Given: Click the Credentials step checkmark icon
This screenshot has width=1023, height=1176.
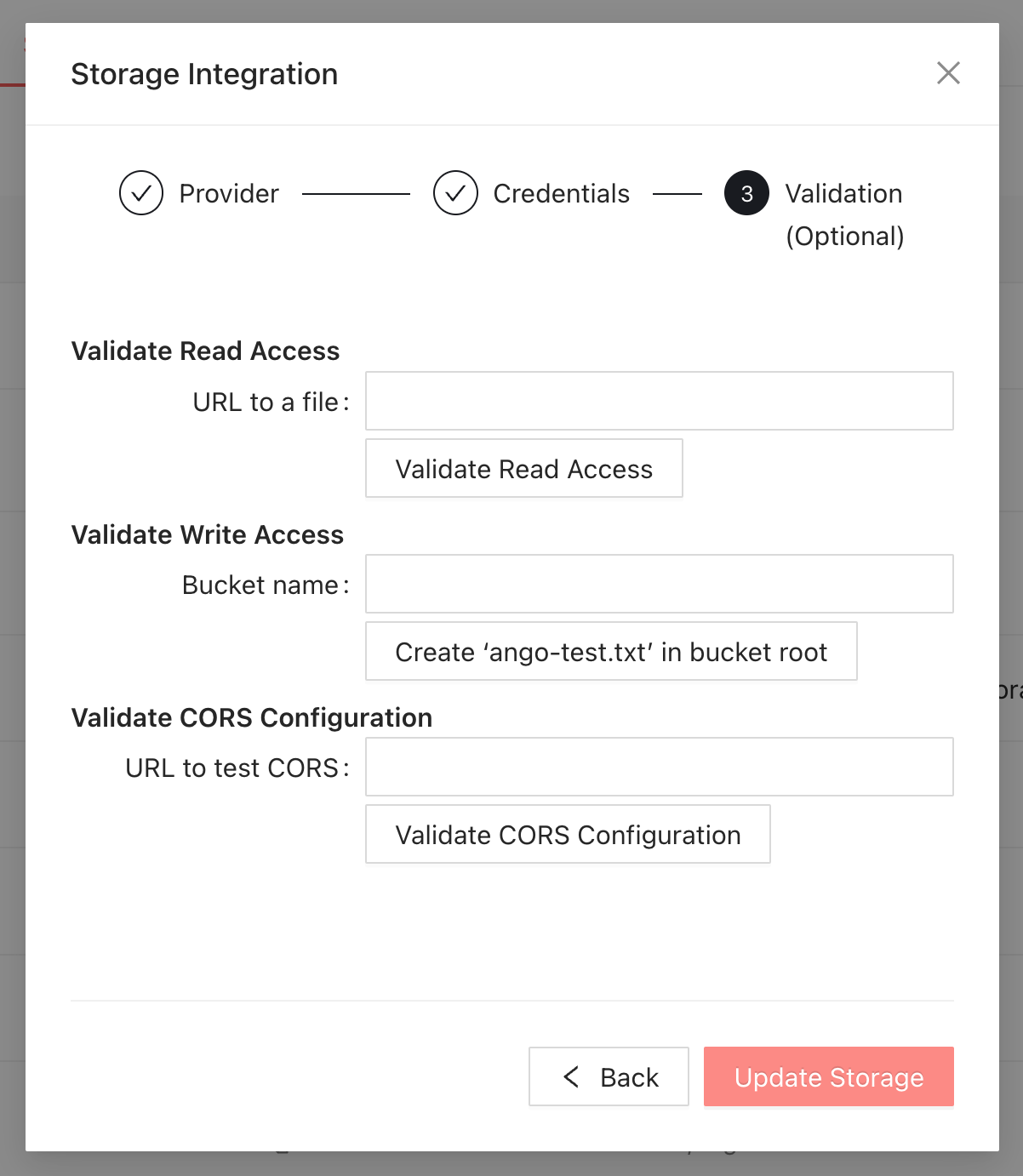Looking at the screenshot, I should click(x=455, y=193).
